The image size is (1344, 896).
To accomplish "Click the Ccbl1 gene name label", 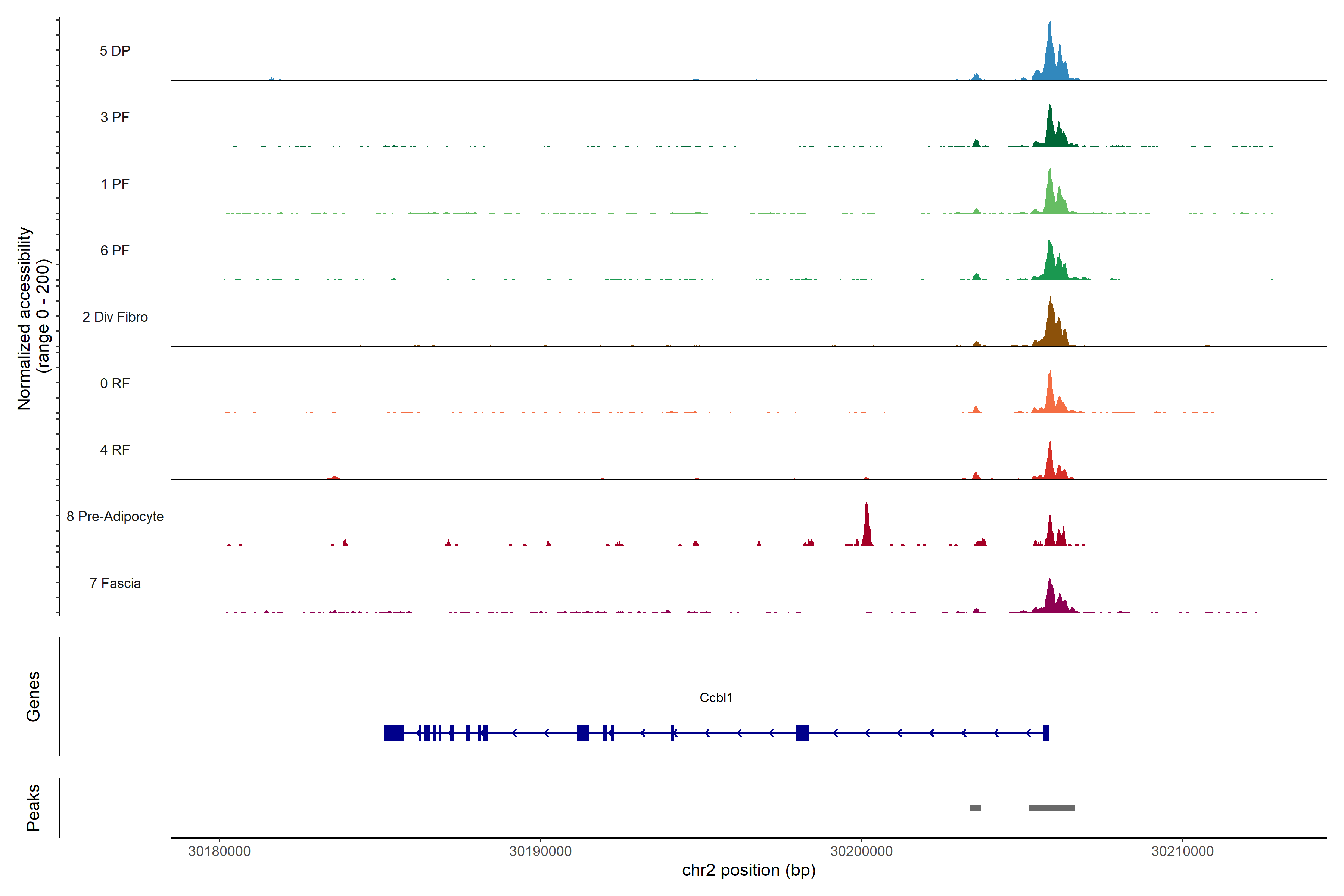I will 716,698.
